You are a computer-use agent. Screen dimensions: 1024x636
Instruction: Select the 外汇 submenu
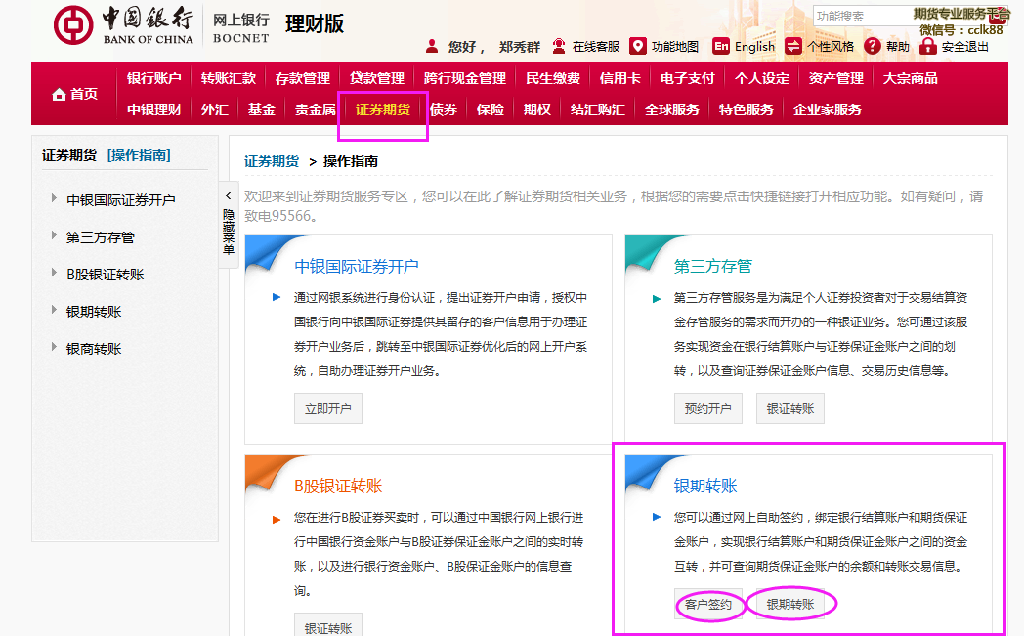215,110
